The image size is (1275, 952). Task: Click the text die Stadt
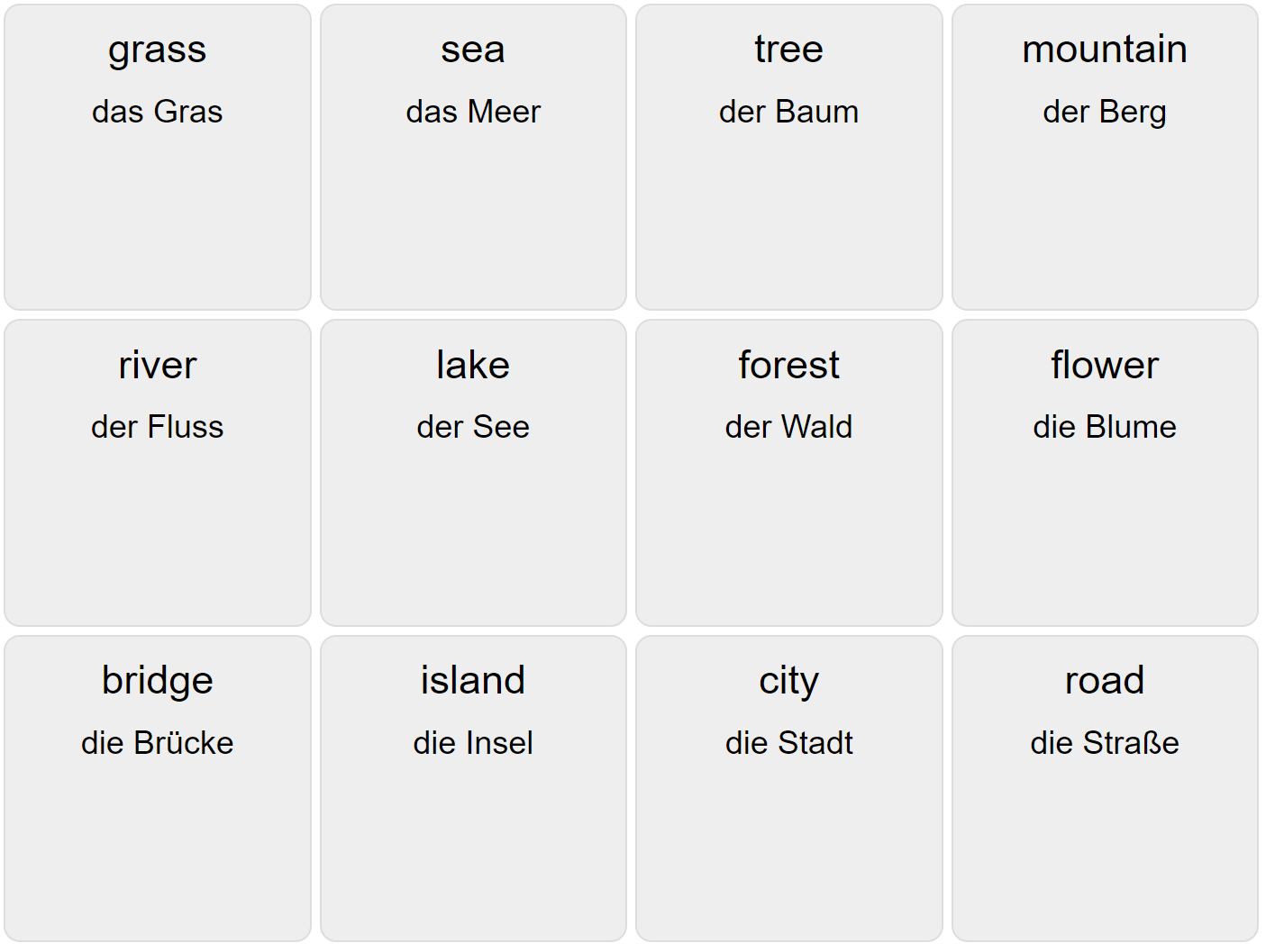(x=789, y=742)
